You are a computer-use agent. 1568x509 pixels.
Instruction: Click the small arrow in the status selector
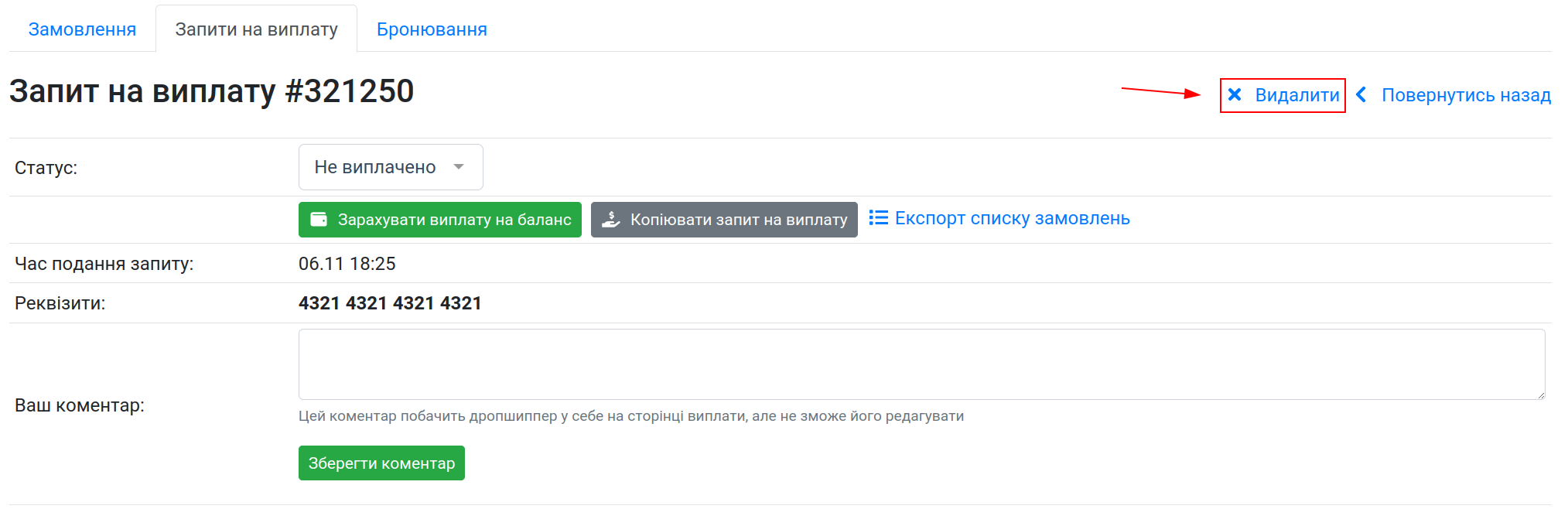click(459, 167)
